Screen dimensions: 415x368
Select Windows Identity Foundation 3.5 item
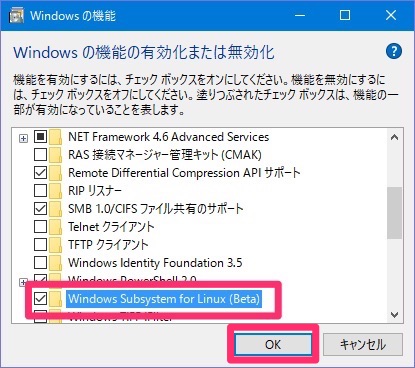pyautogui.click(x=155, y=263)
